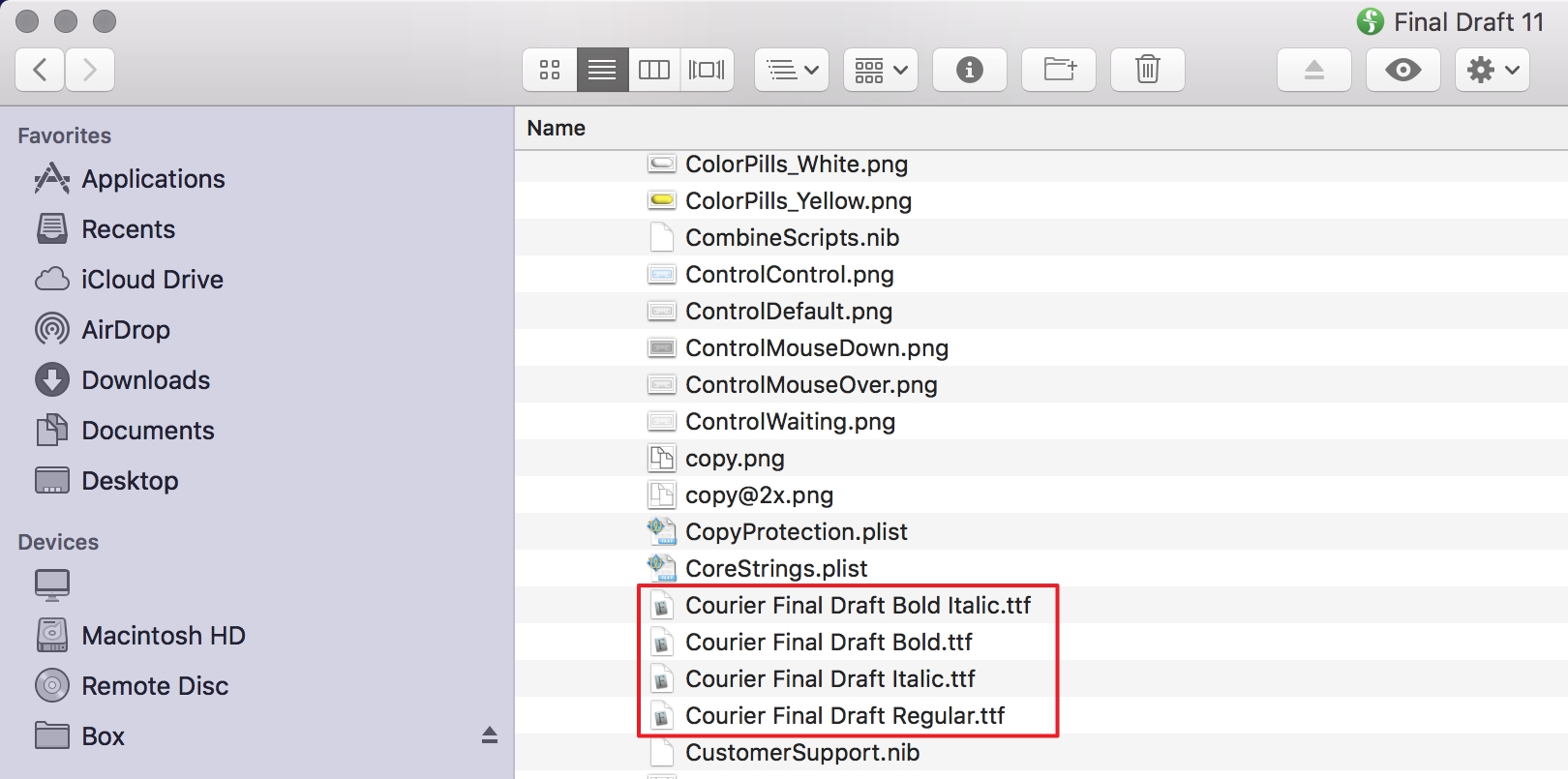Select Box in the sidebar

tap(103, 736)
